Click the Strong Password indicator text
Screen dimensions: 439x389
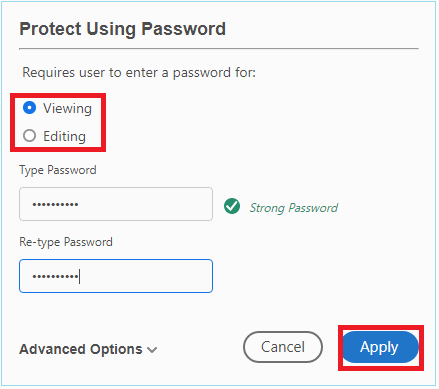(294, 208)
